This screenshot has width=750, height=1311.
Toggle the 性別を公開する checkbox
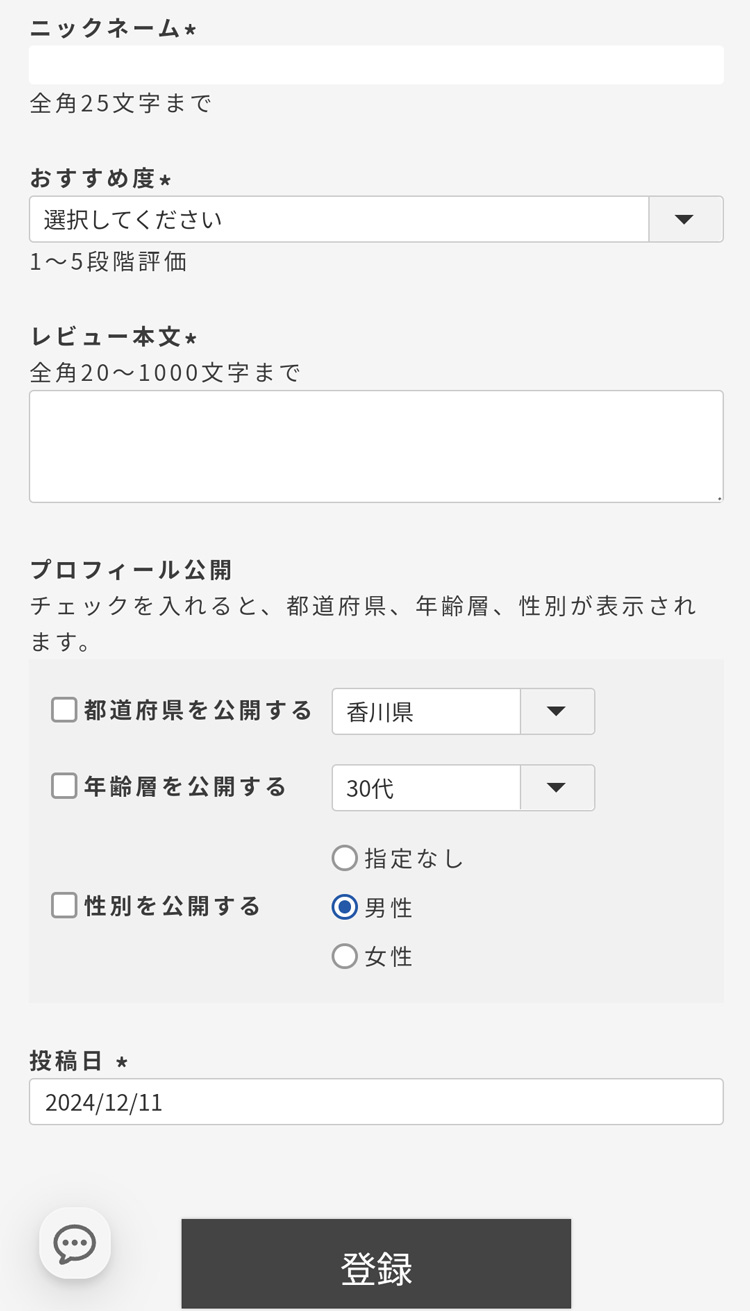(x=64, y=906)
